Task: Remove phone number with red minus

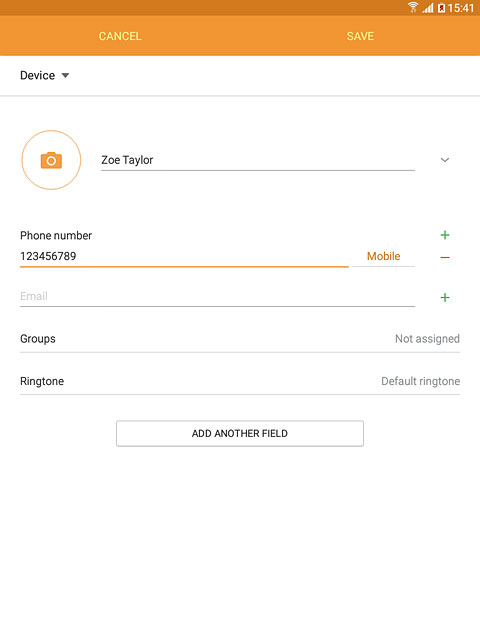Action: click(445, 257)
